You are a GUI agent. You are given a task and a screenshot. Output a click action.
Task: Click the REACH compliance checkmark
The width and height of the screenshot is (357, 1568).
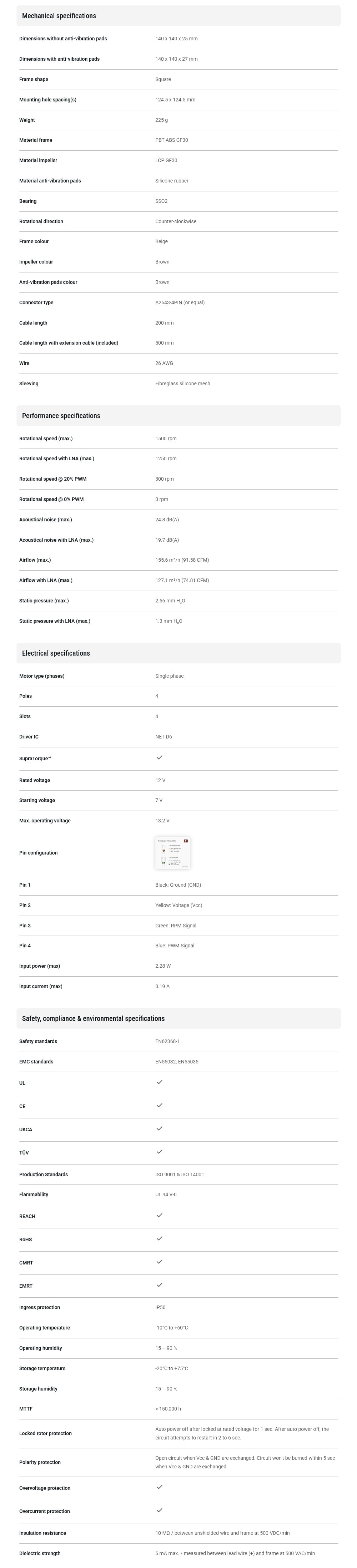(x=159, y=1215)
